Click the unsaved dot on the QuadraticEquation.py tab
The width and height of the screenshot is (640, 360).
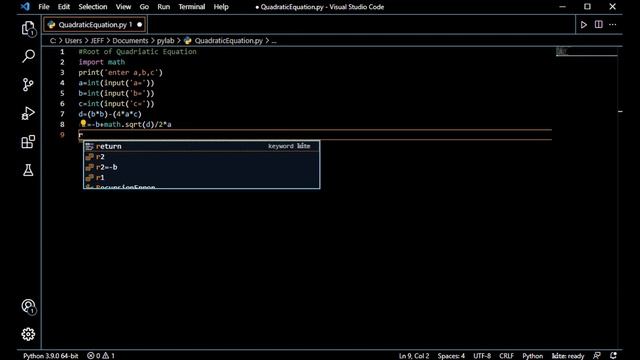pyautogui.click(x=140, y=24)
